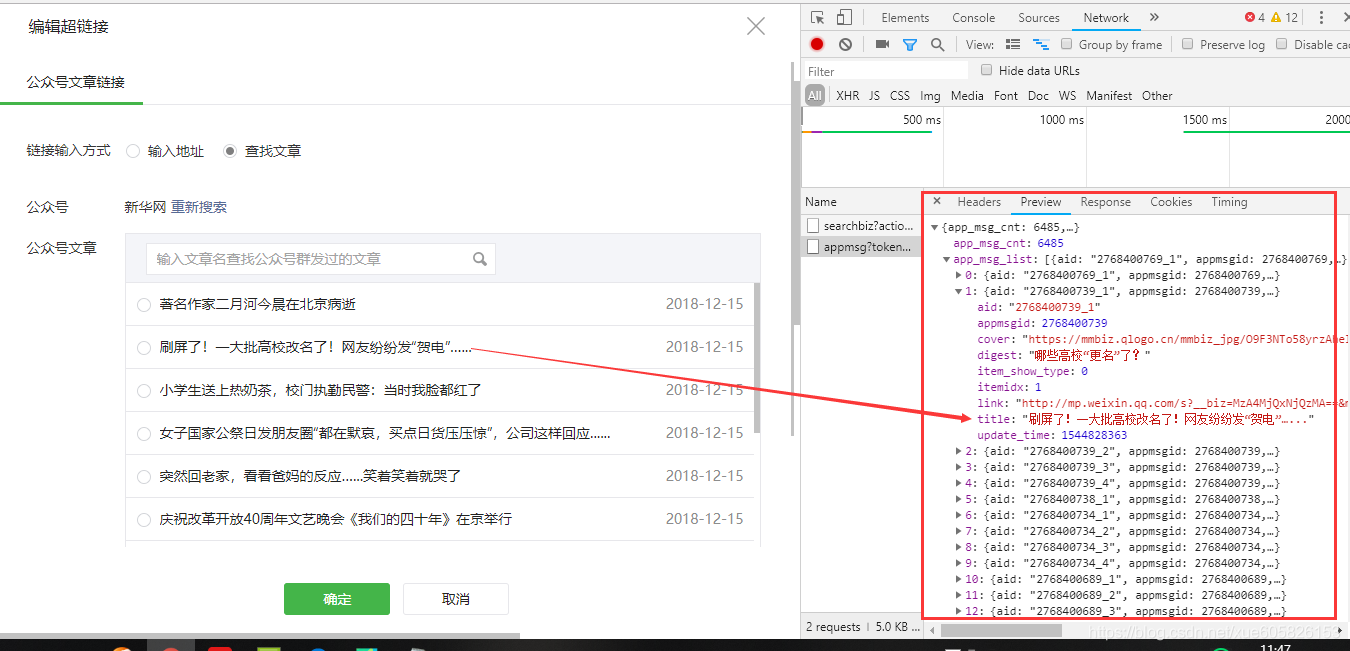This screenshot has height=651, width=1350.
Task: Collapse the root app_msg_cnt JSON object
Action: click(x=934, y=227)
